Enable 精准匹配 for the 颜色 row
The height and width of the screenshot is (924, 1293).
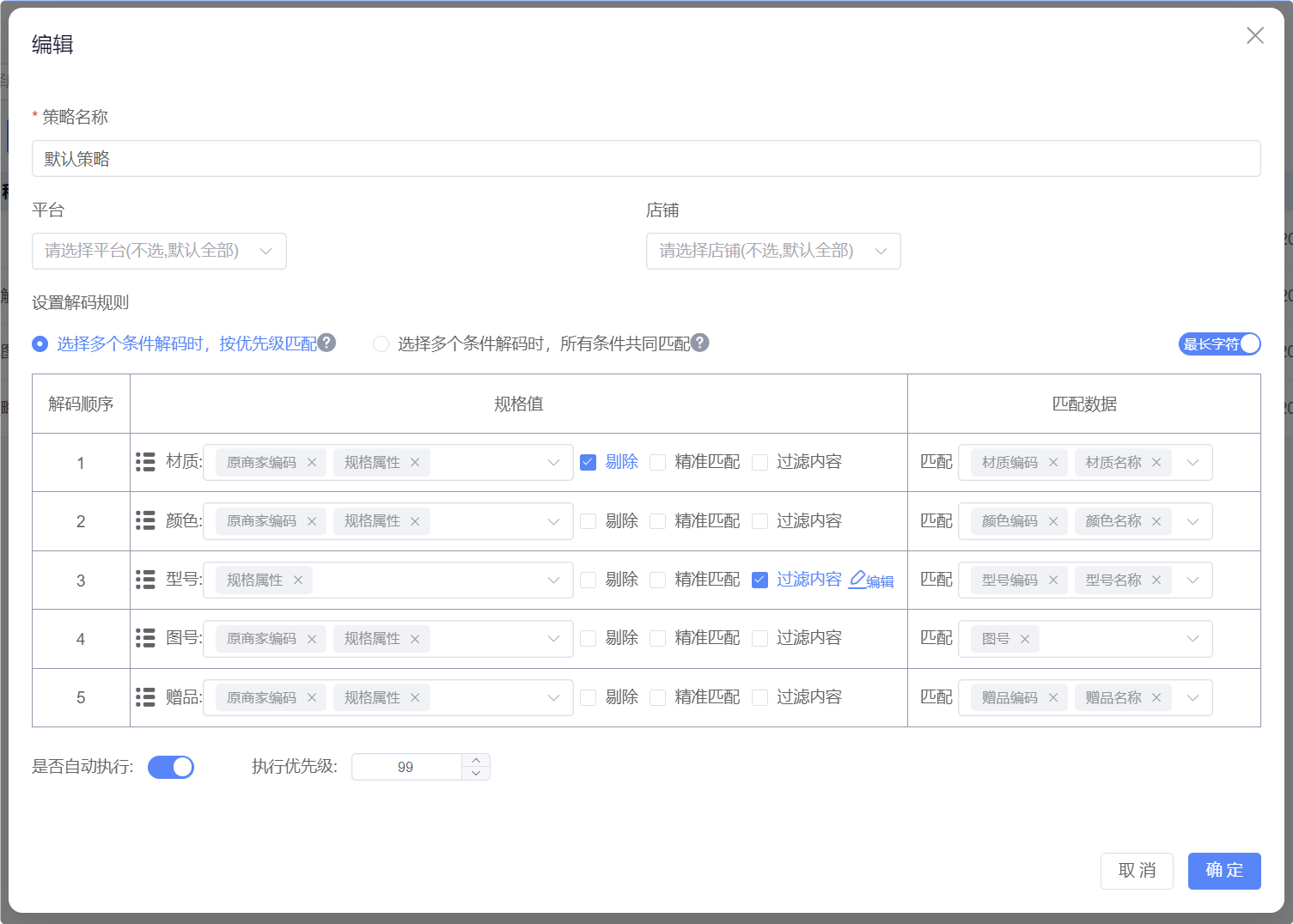pos(658,521)
